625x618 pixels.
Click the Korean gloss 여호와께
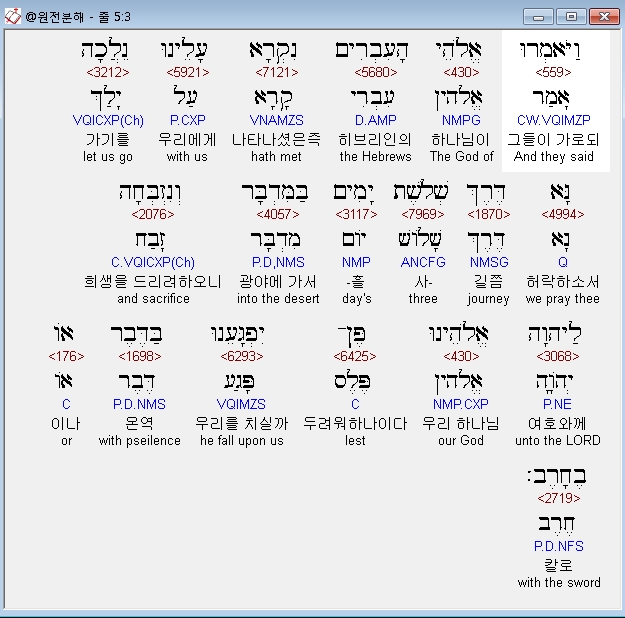[557, 423]
